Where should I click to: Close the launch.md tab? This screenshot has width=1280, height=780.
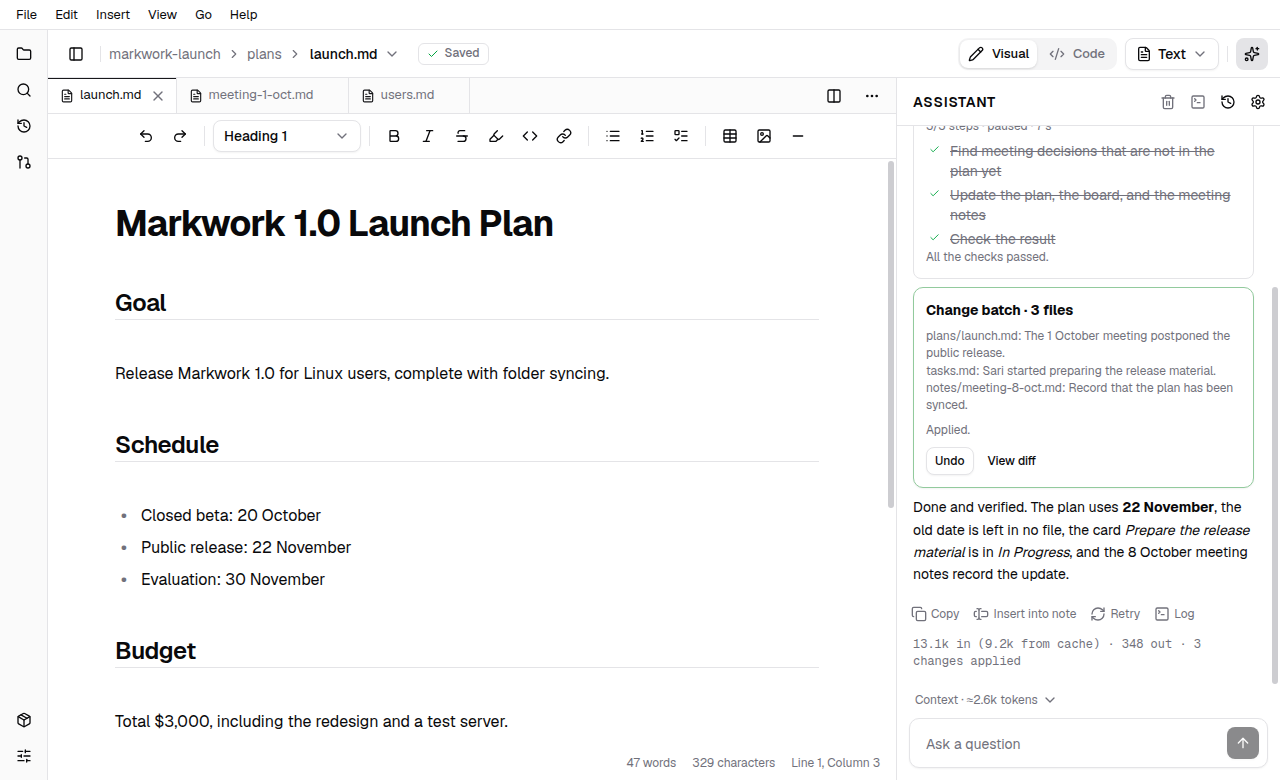click(x=158, y=96)
